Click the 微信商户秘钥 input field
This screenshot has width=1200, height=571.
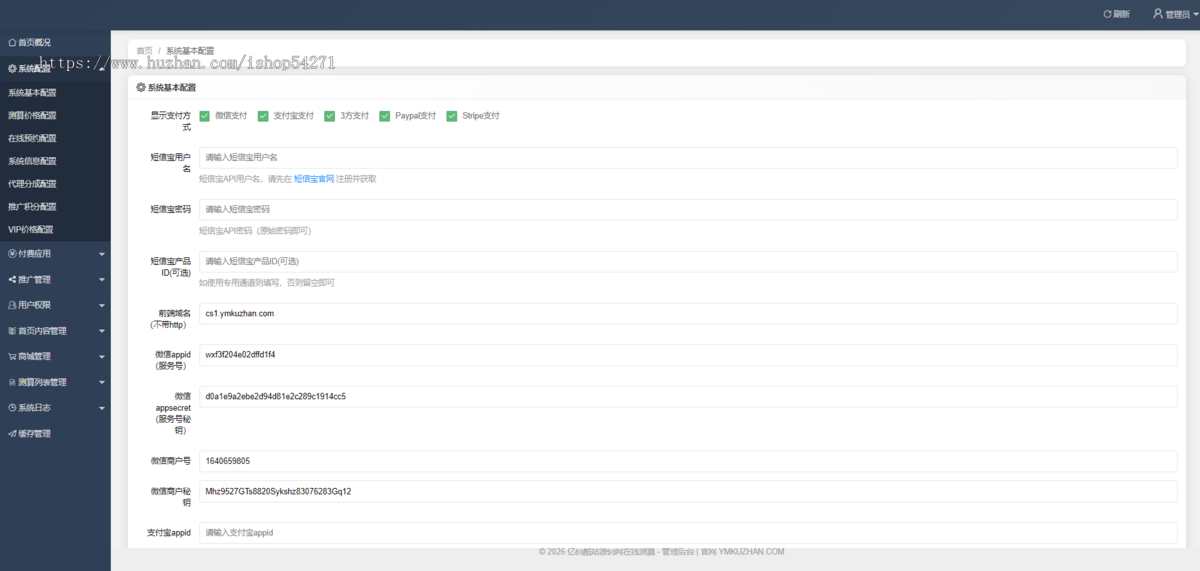point(688,492)
